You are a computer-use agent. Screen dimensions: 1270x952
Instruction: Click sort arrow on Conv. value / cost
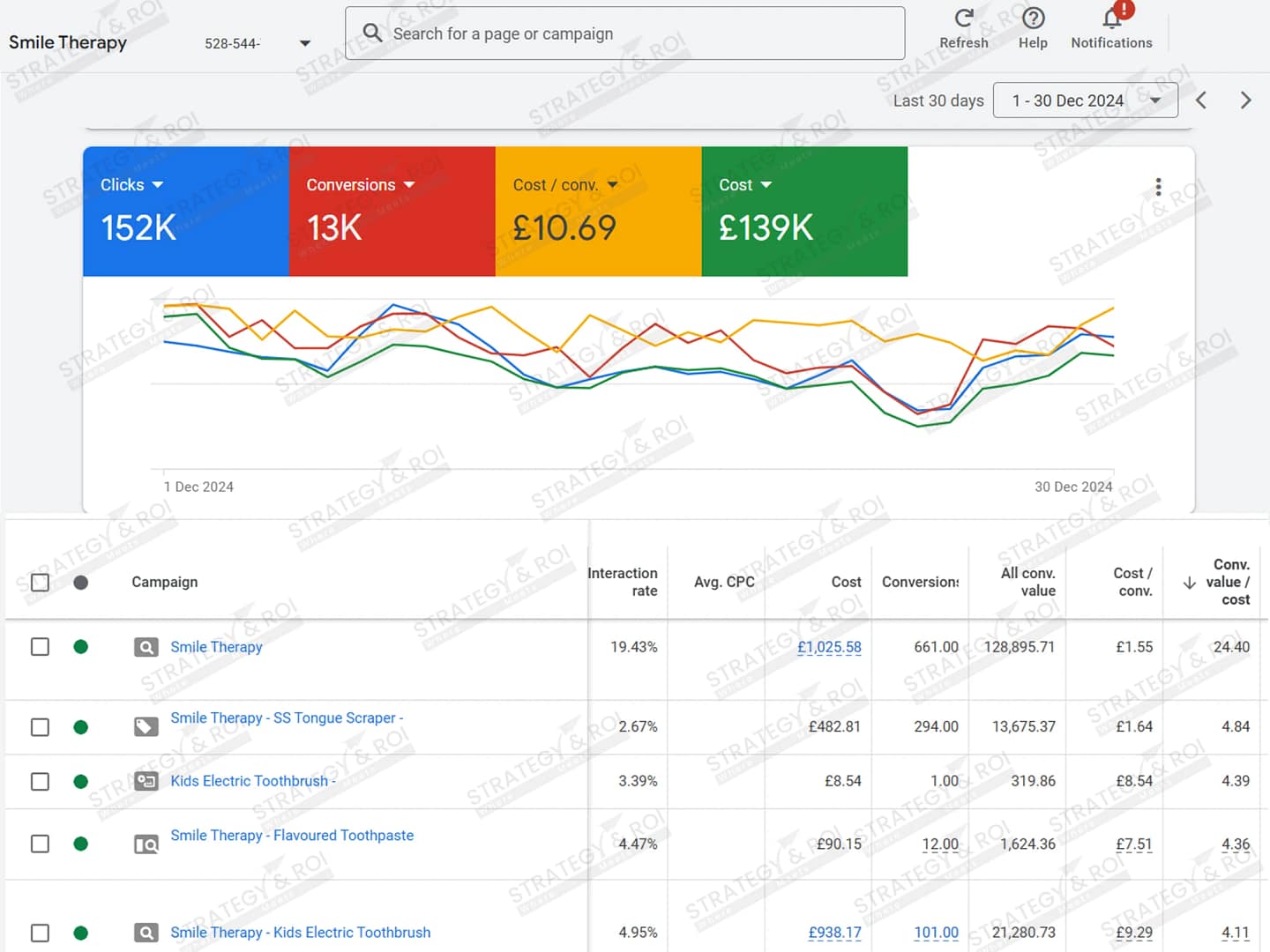point(1189,583)
